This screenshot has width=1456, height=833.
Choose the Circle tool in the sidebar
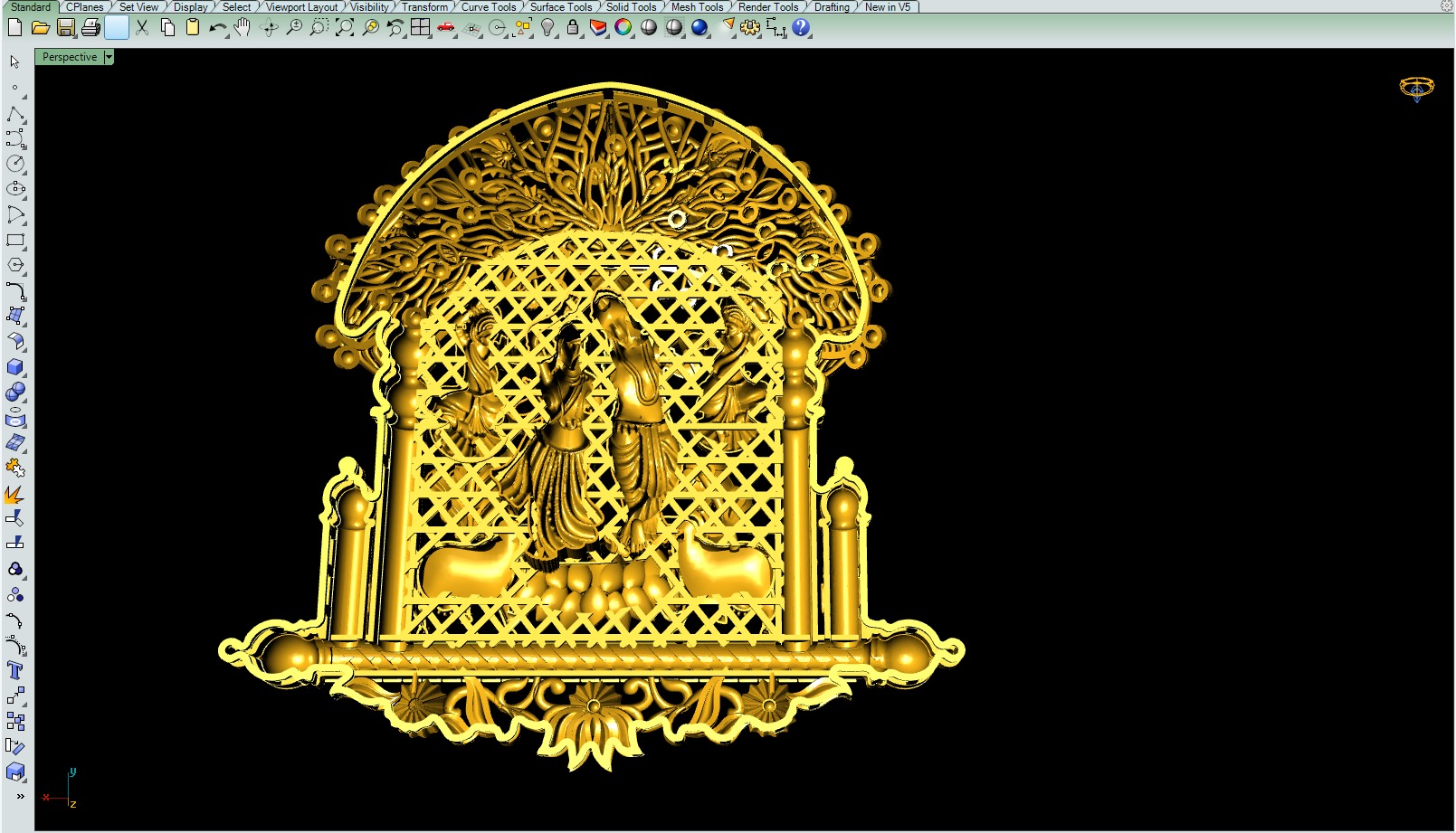point(15,164)
